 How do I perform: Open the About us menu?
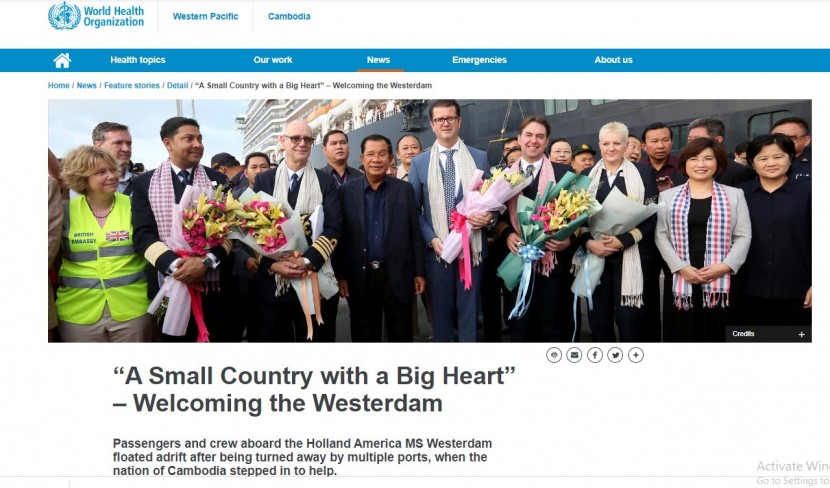tap(613, 60)
